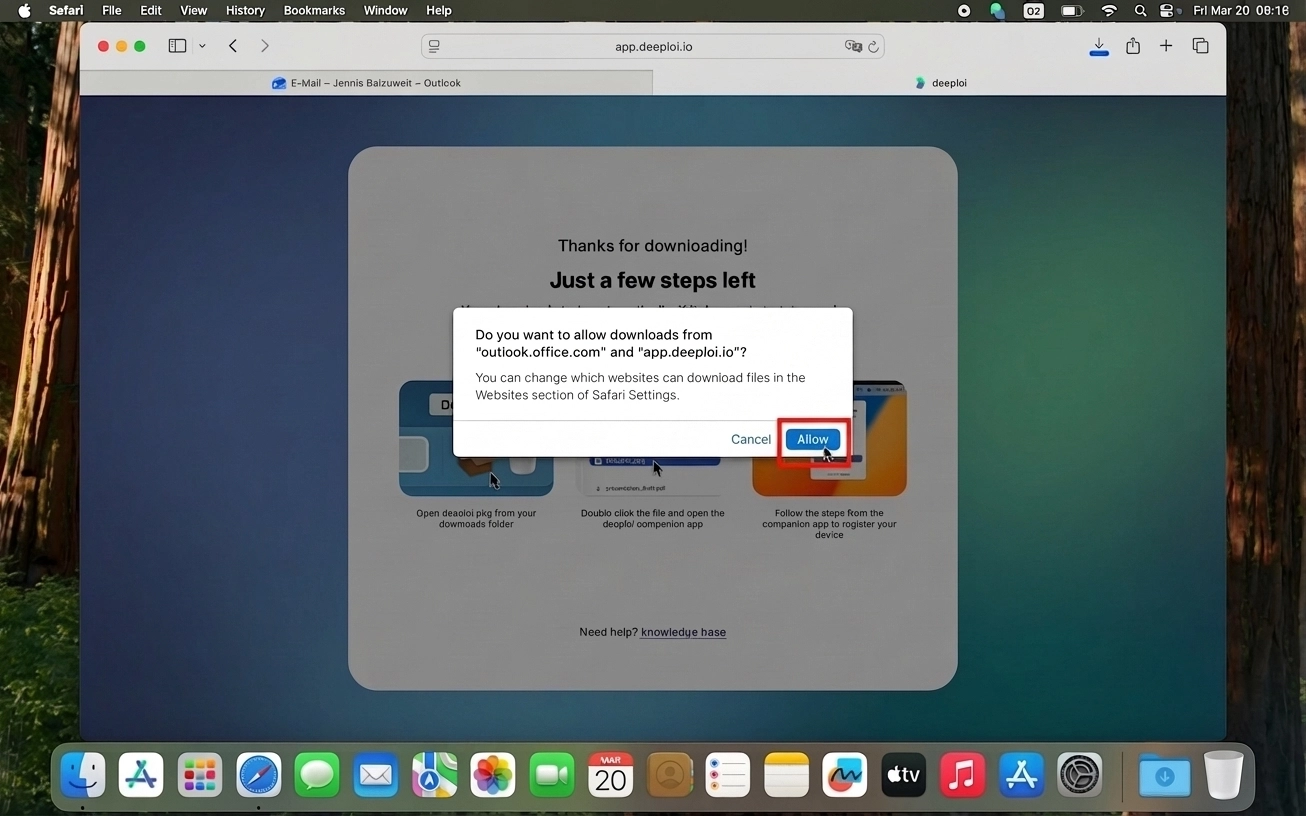Open the sidebar options chevron
1306x816 pixels.
202,45
